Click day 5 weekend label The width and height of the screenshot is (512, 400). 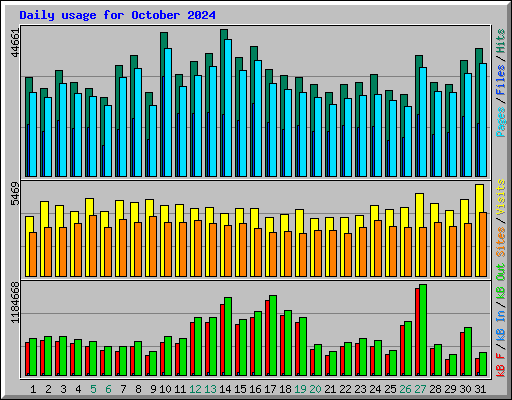pos(93,389)
